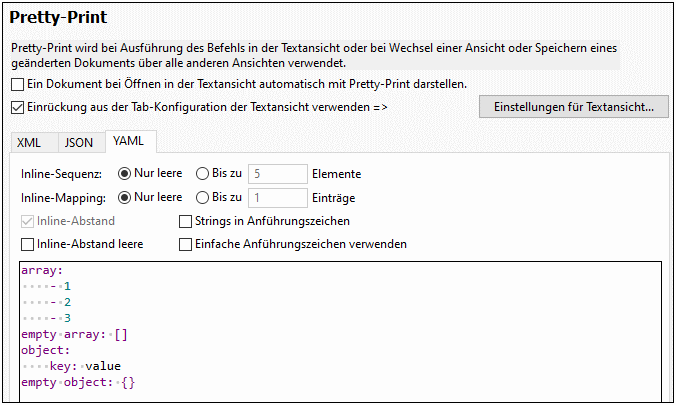Click the 'object:' line in YAML preview

point(44,350)
